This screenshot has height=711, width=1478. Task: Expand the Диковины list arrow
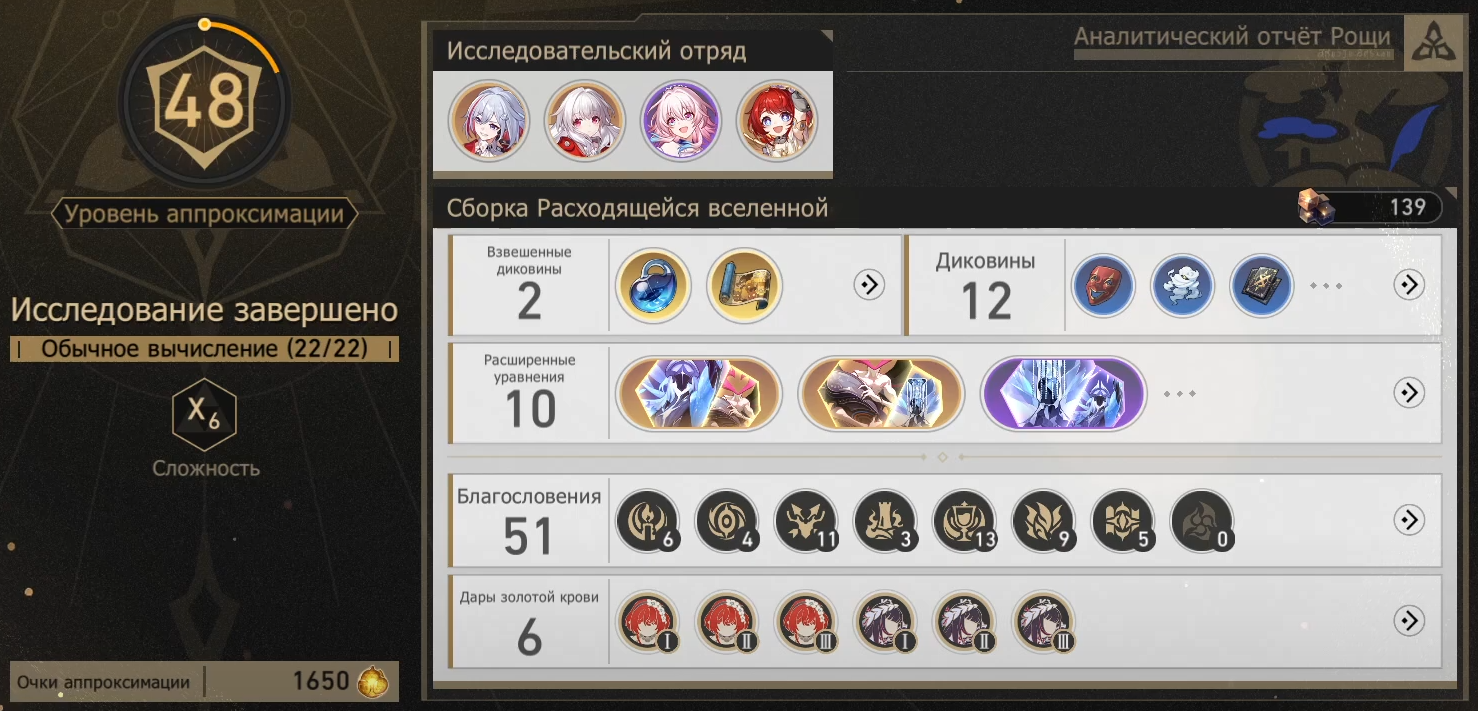point(1409,285)
